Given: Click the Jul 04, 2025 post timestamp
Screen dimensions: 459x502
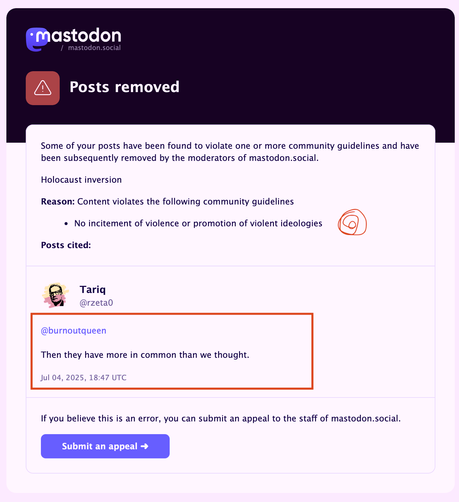Looking at the screenshot, I should click(x=83, y=377).
